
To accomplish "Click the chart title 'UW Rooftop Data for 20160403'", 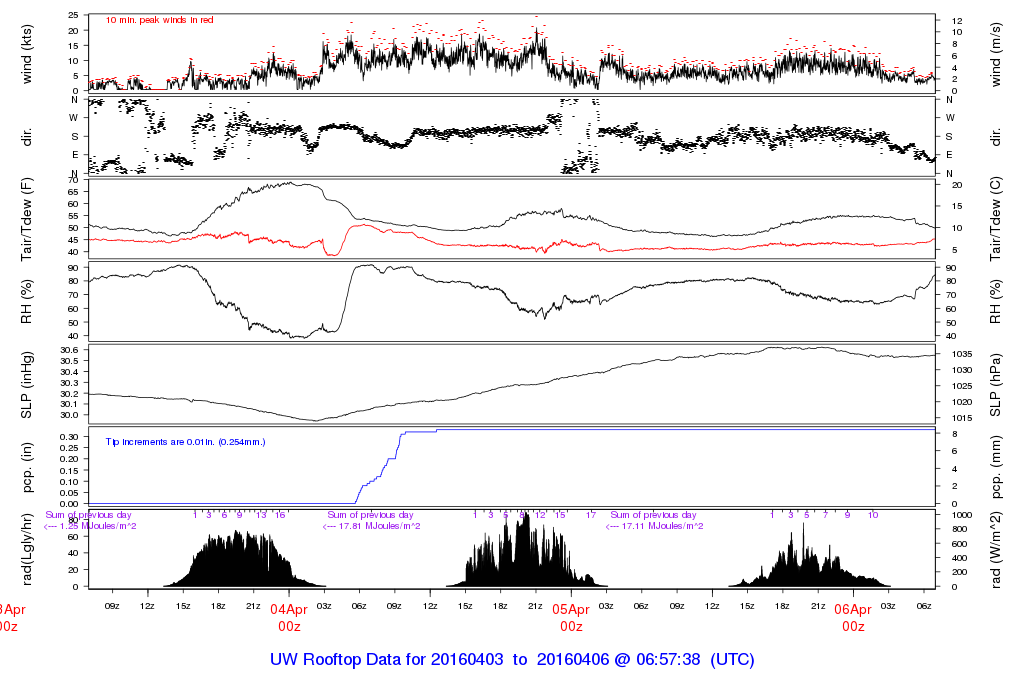I will pyautogui.click(x=387, y=660).
